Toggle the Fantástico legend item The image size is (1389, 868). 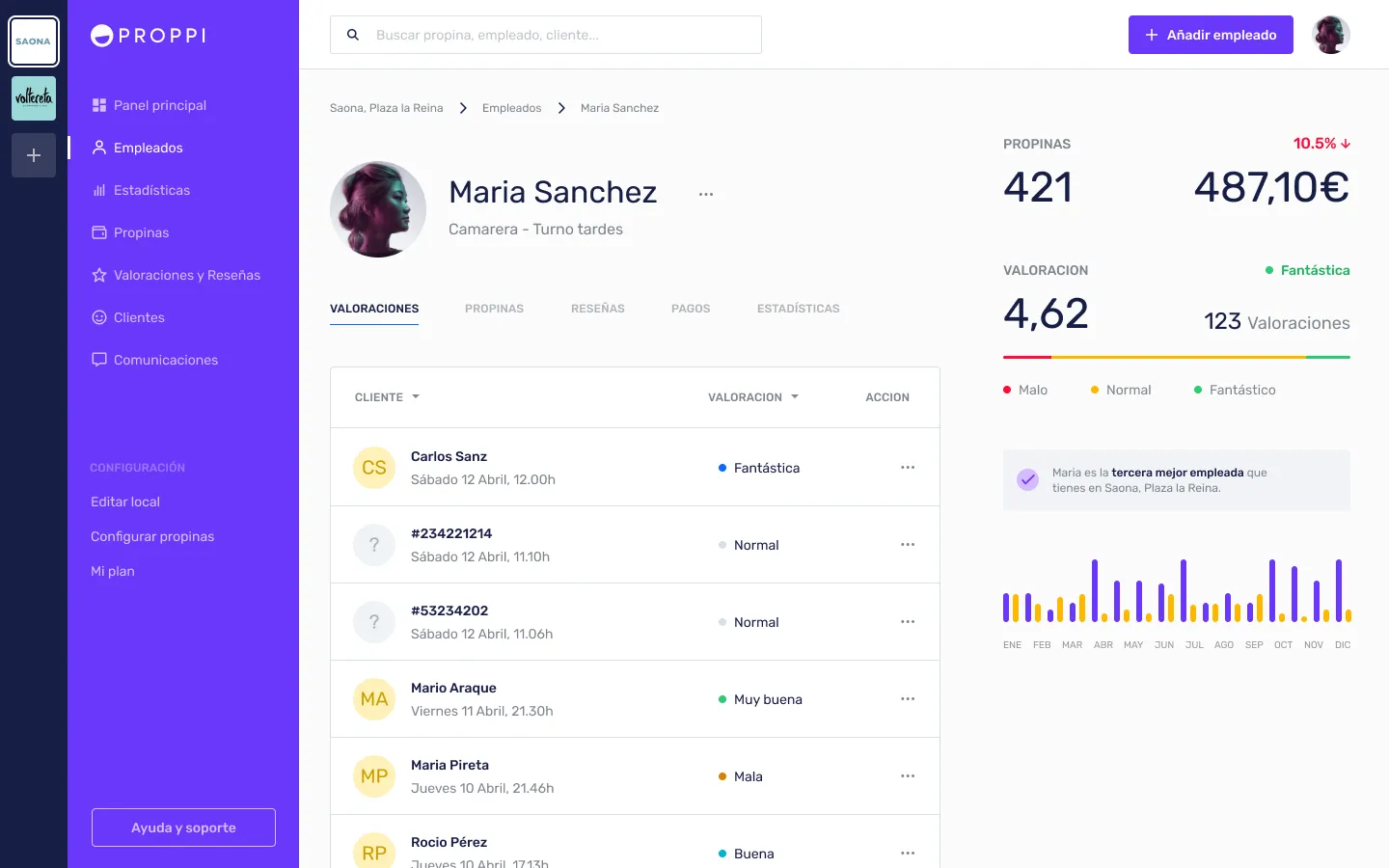pos(1235,390)
